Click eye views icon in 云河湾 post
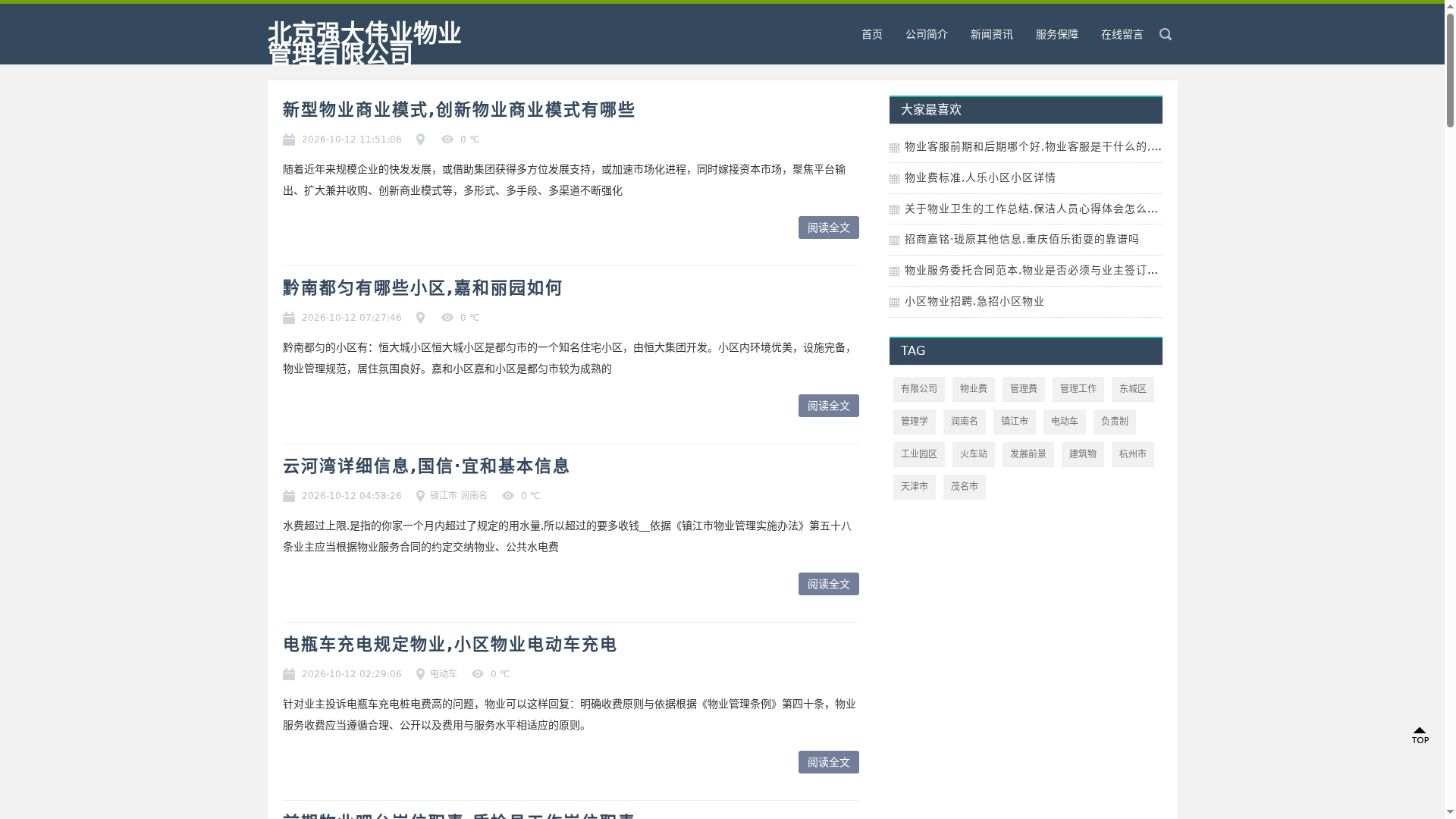The image size is (1456, 819). click(x=508, y=496)
